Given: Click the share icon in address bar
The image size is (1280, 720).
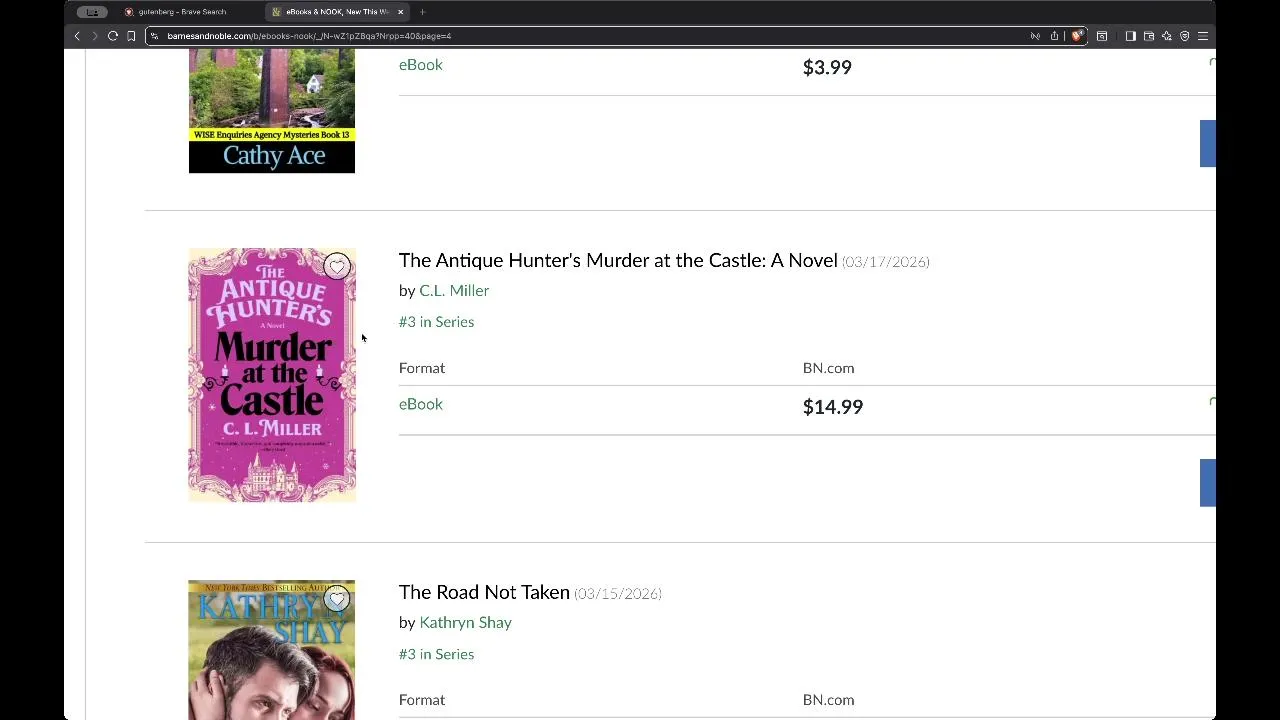Looking at the screenshot, I should point(1054,36).
